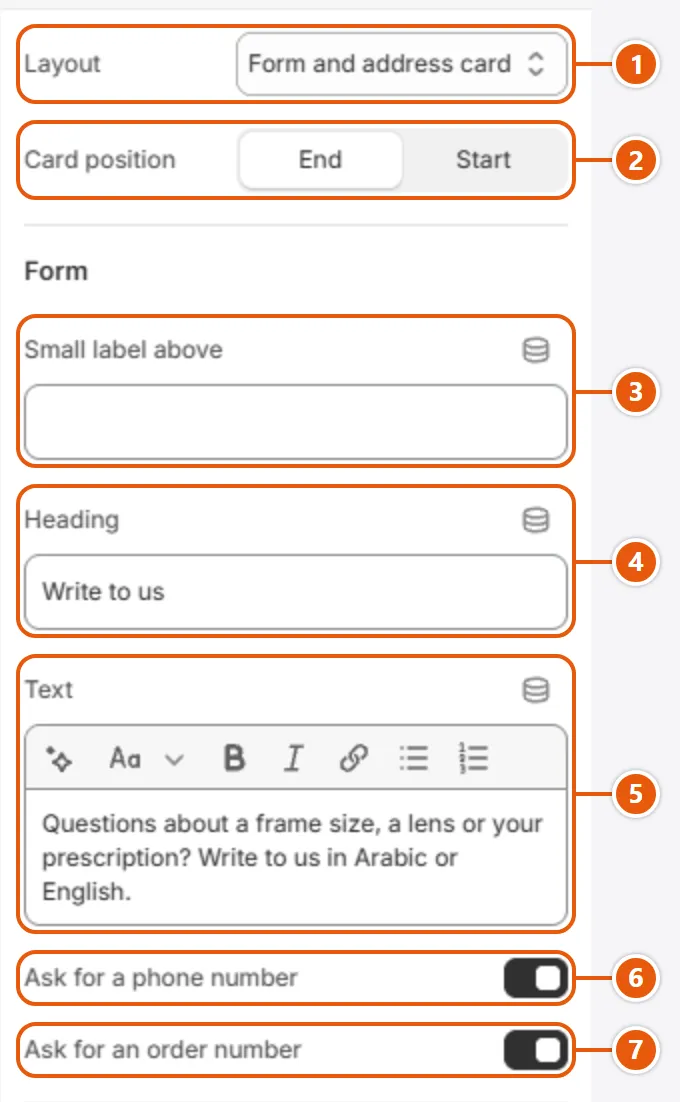
Task: Open the Aa text style dropdown
Action: 146,759
